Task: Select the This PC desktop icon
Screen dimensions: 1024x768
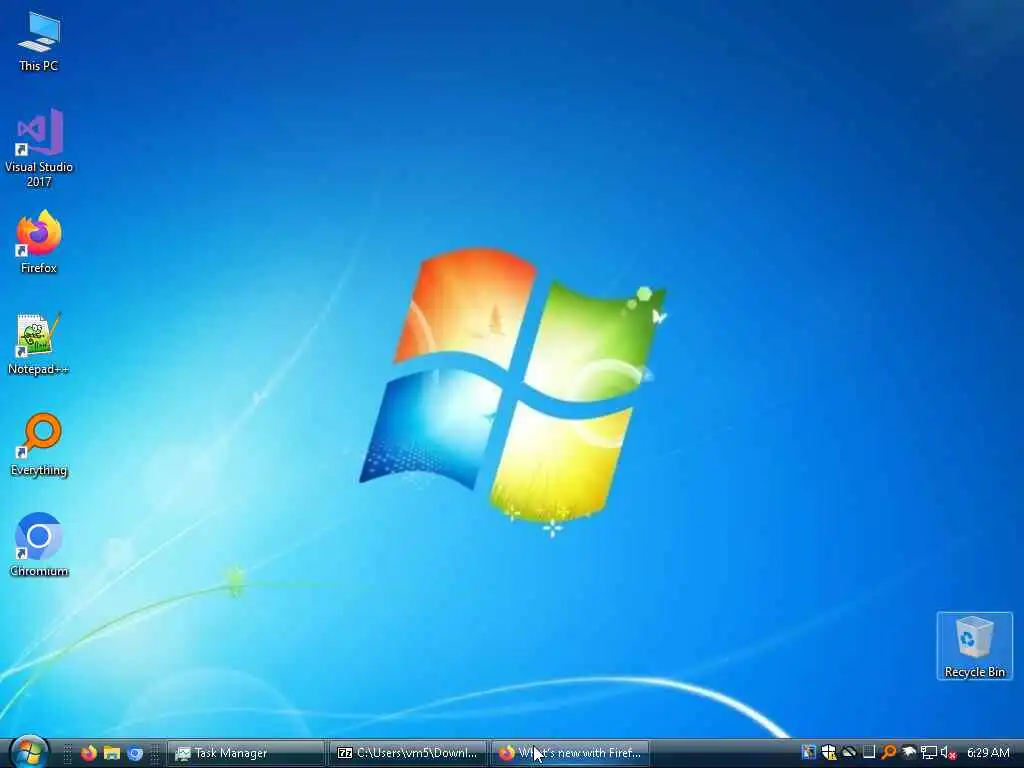Action: pyautogui.click(x=39, y=42)
